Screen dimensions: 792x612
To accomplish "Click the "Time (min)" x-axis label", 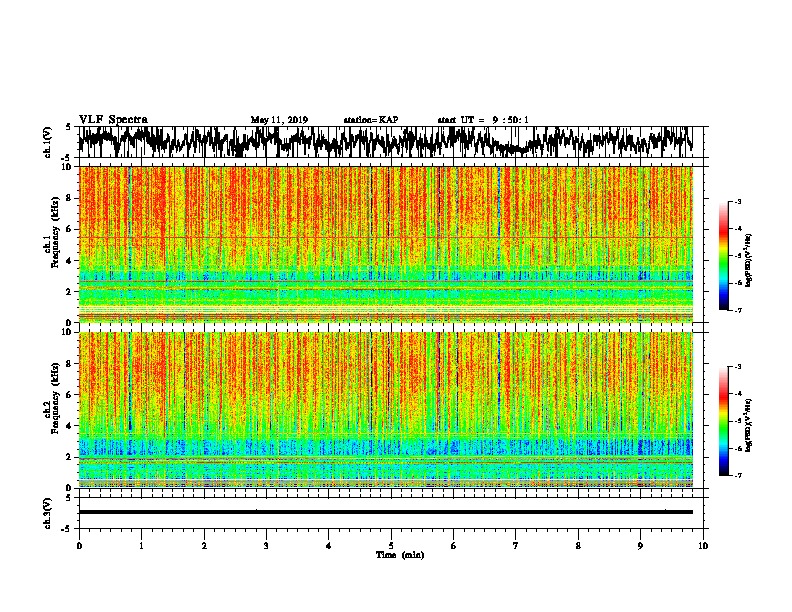I will [400, 555].
